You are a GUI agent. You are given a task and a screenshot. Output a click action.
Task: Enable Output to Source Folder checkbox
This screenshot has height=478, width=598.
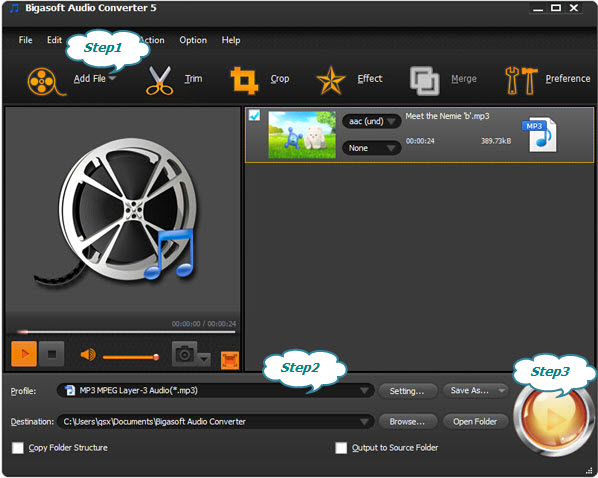[x=341, y=448]
